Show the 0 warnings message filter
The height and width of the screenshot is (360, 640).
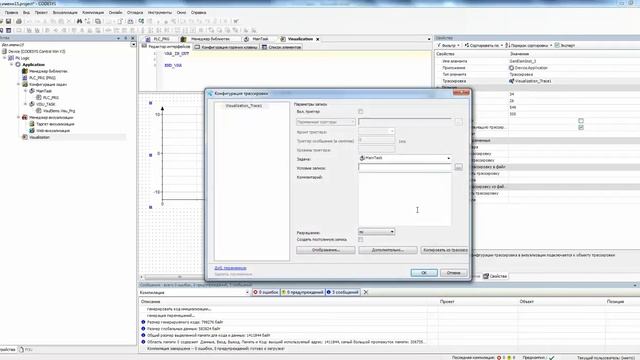coord(302,292)
